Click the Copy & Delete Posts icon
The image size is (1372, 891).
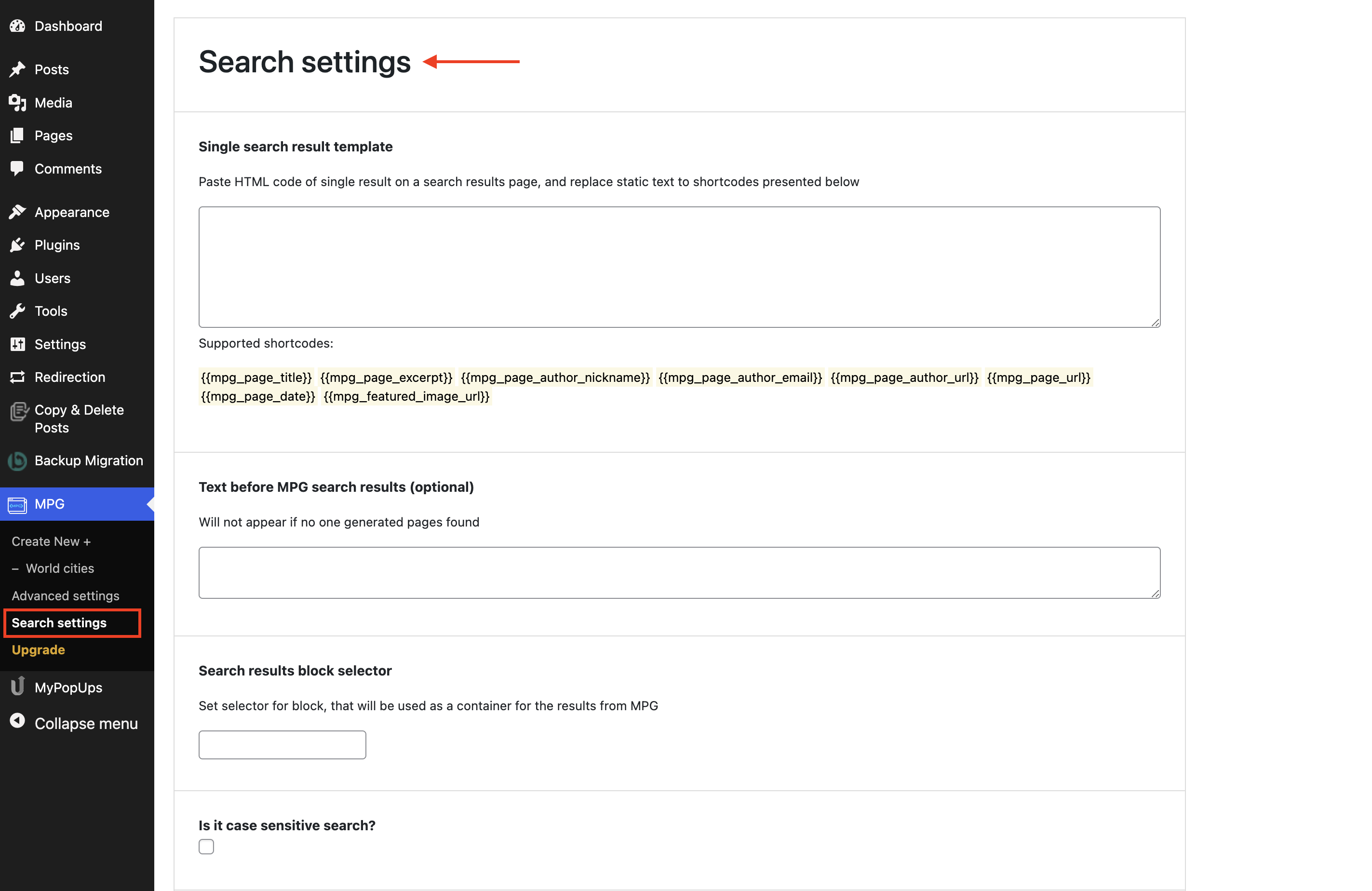[18, 412]
